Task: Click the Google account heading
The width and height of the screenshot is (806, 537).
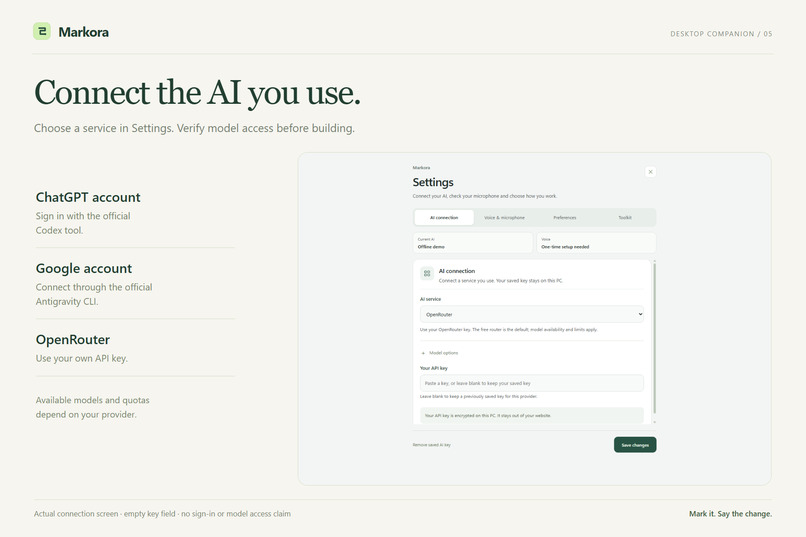Action: coord(84,269)
